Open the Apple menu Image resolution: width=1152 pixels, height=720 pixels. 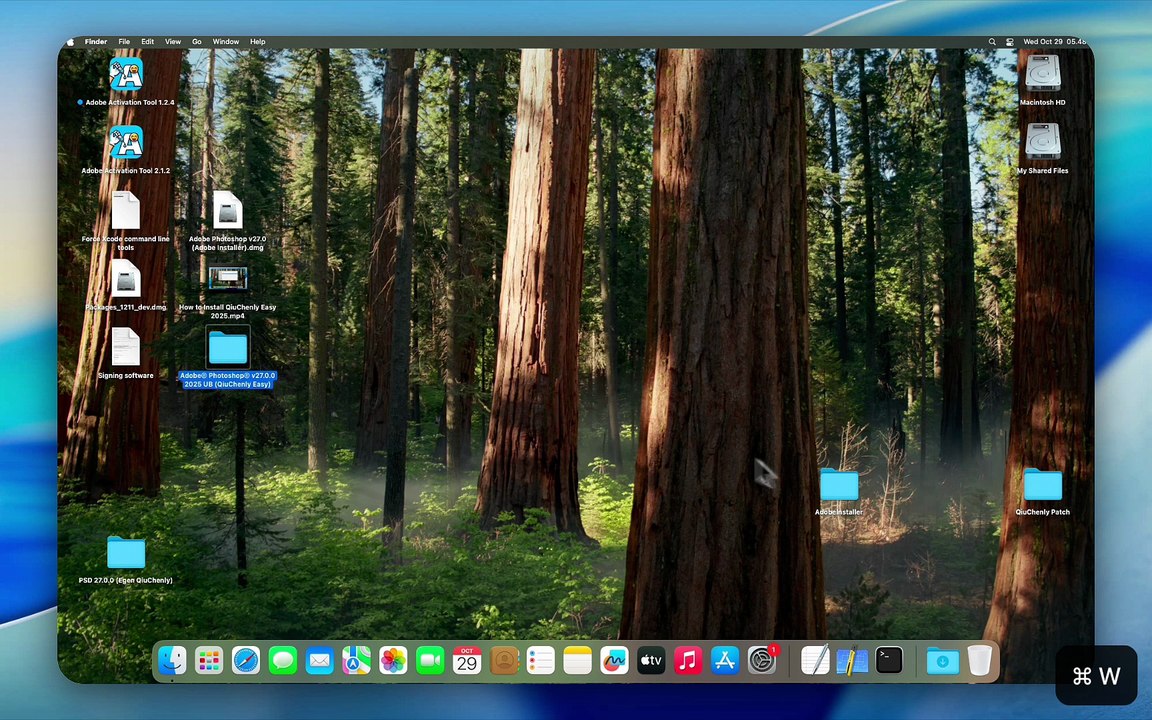[70, 42]
